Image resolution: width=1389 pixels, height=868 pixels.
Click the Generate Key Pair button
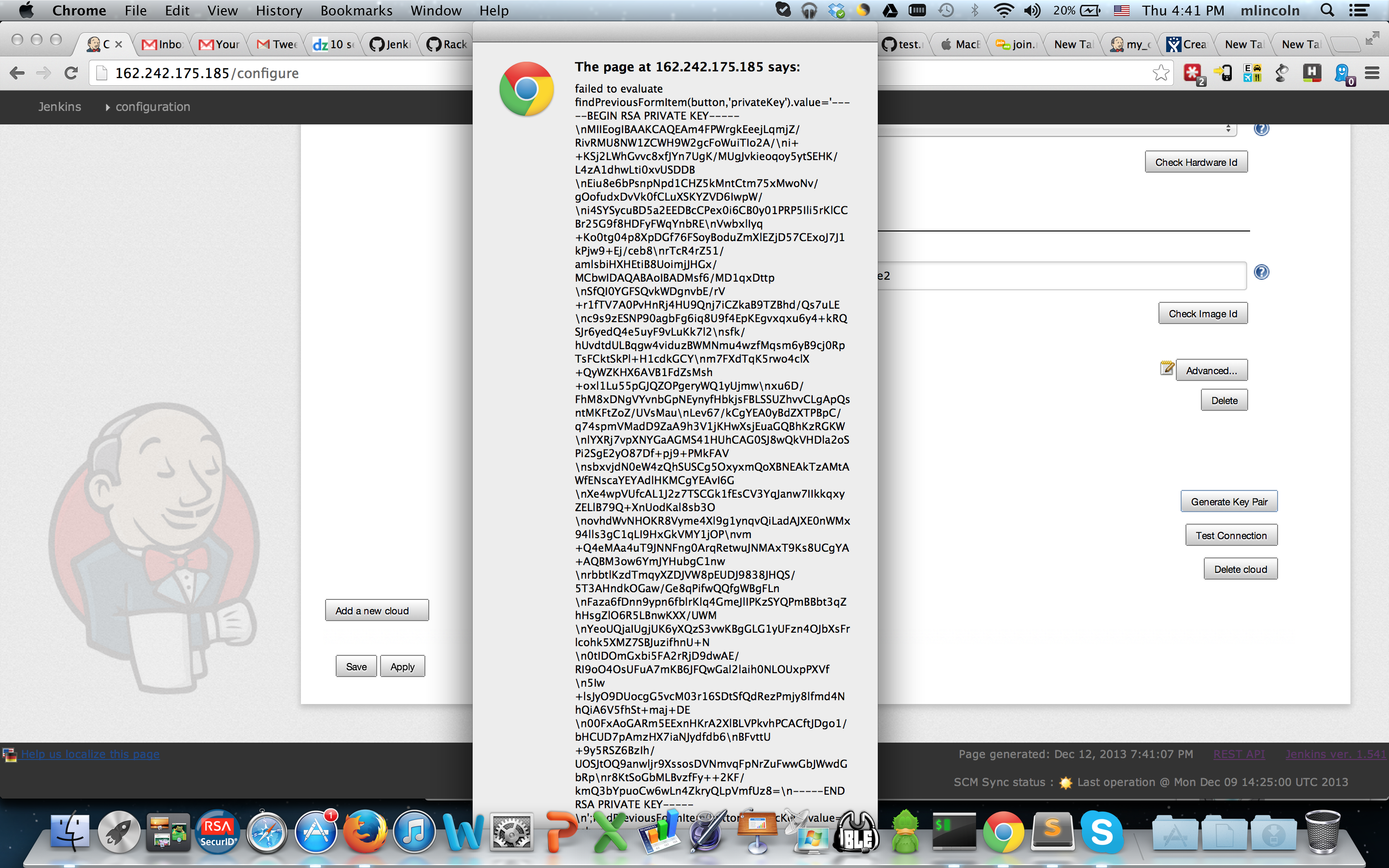pyautogui.click(x=1228, y=501)
